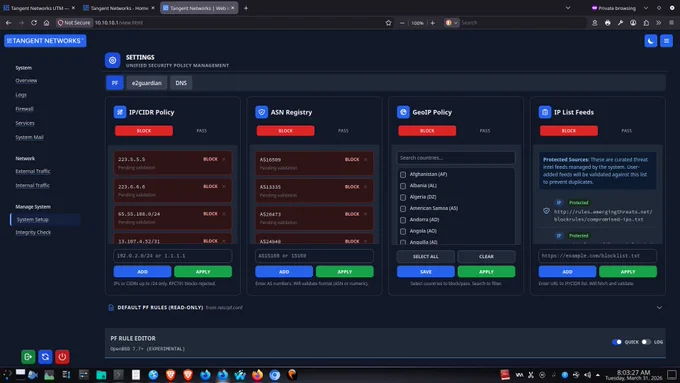Switch to the DNS tab

181,83
